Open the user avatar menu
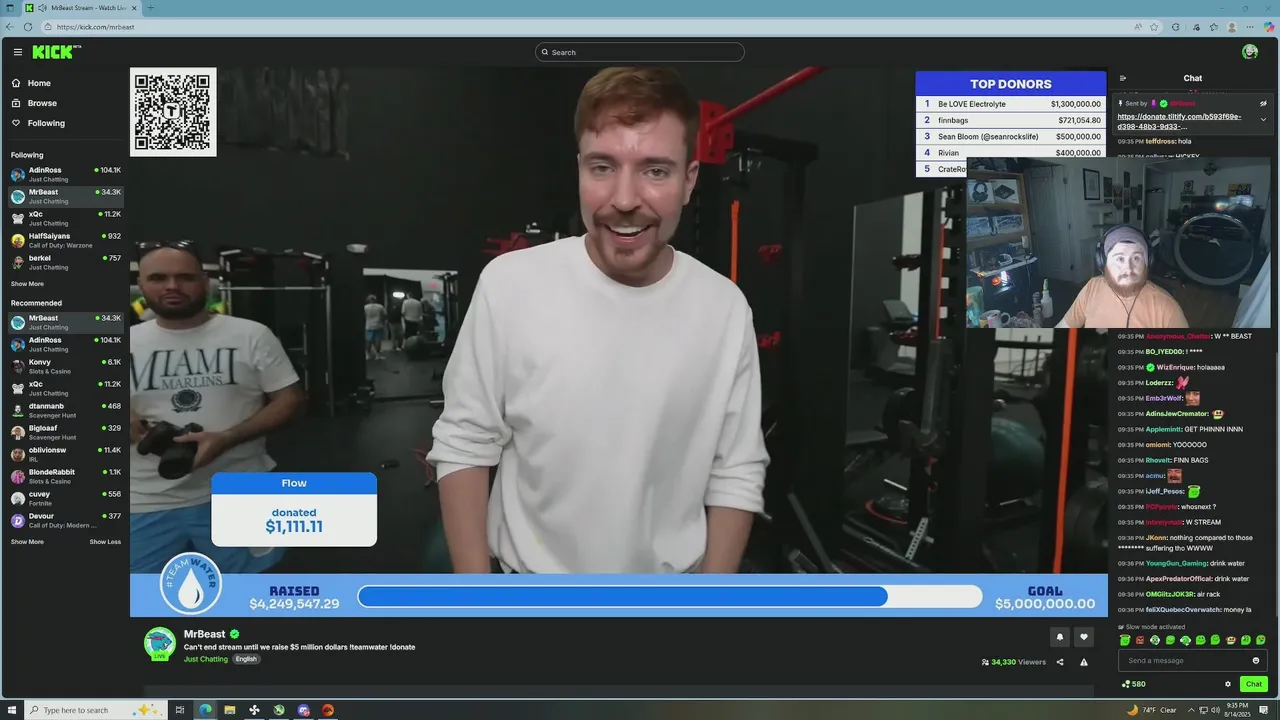The height and width of the screenshot is (720, 1280). pos(1249,52)
